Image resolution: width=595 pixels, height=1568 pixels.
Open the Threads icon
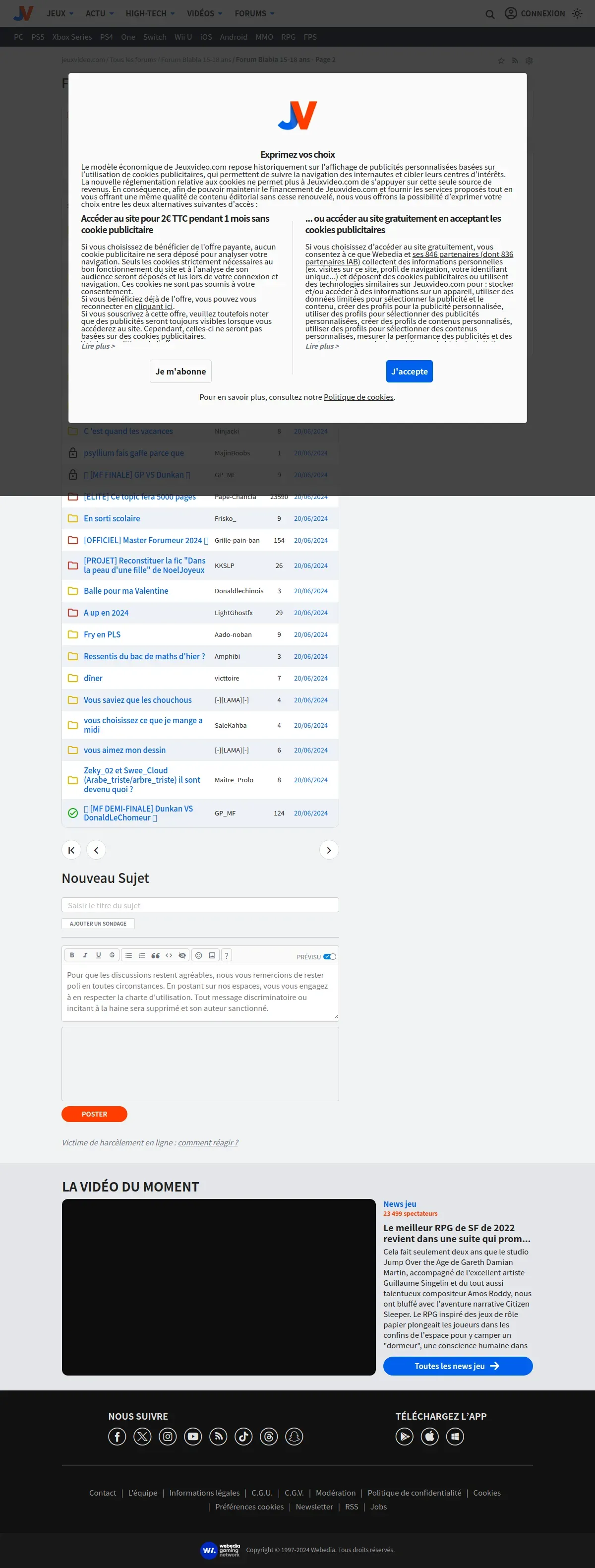tap(269, 1437)
